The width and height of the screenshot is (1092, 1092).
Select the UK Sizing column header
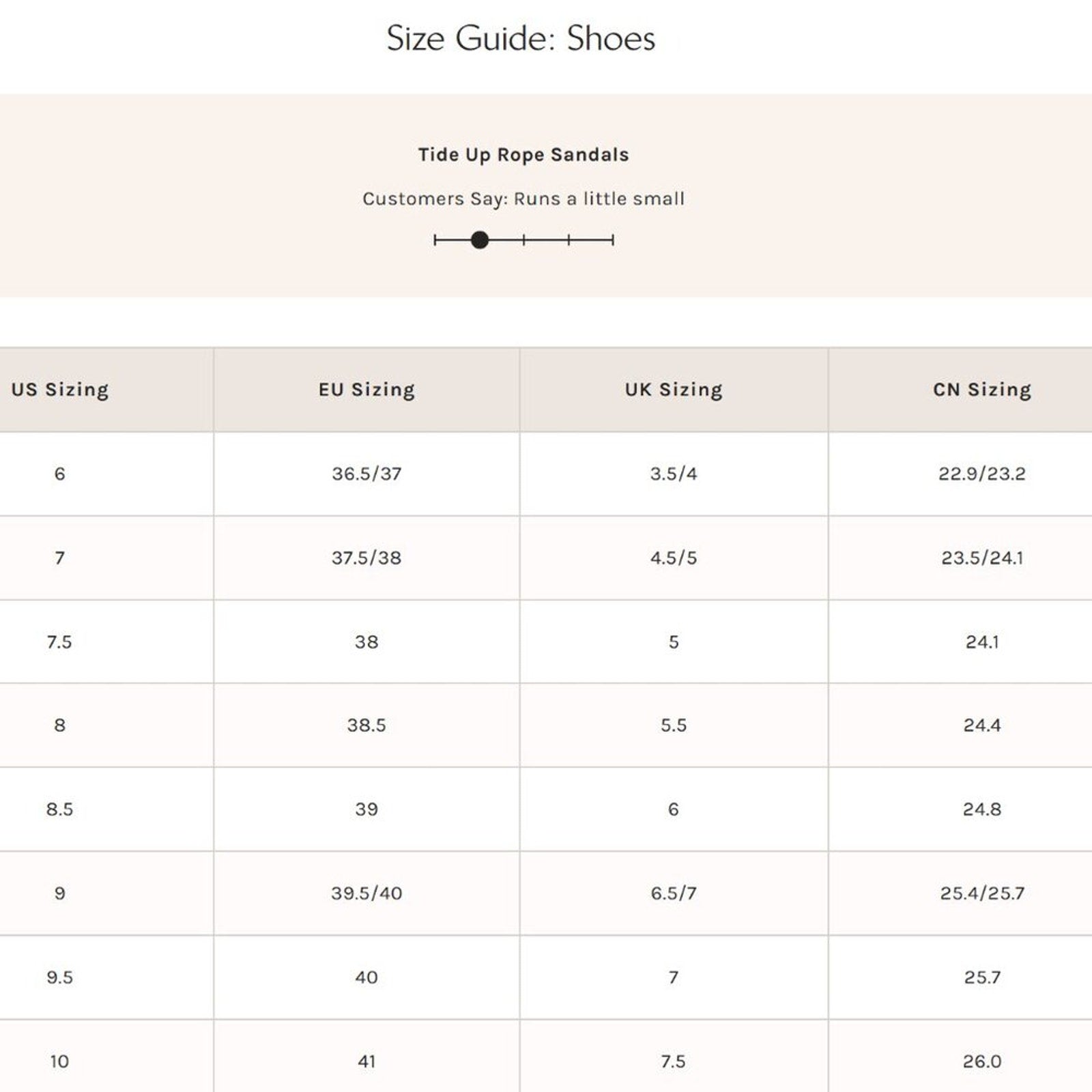click(674, 390)
